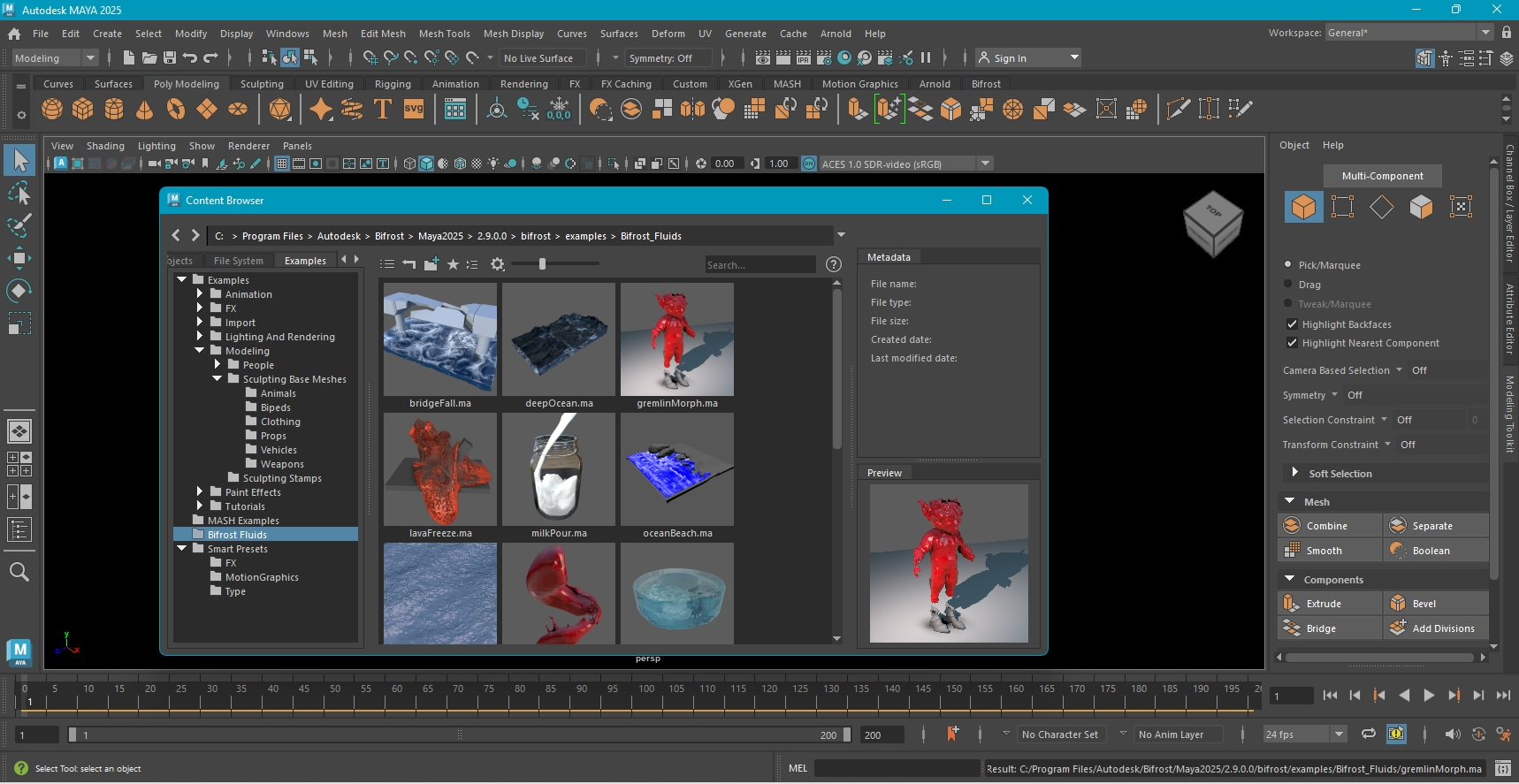Switch to the Sculpting shelf tab
Viewport: 1519px width, 784px height.
point(262,84)
